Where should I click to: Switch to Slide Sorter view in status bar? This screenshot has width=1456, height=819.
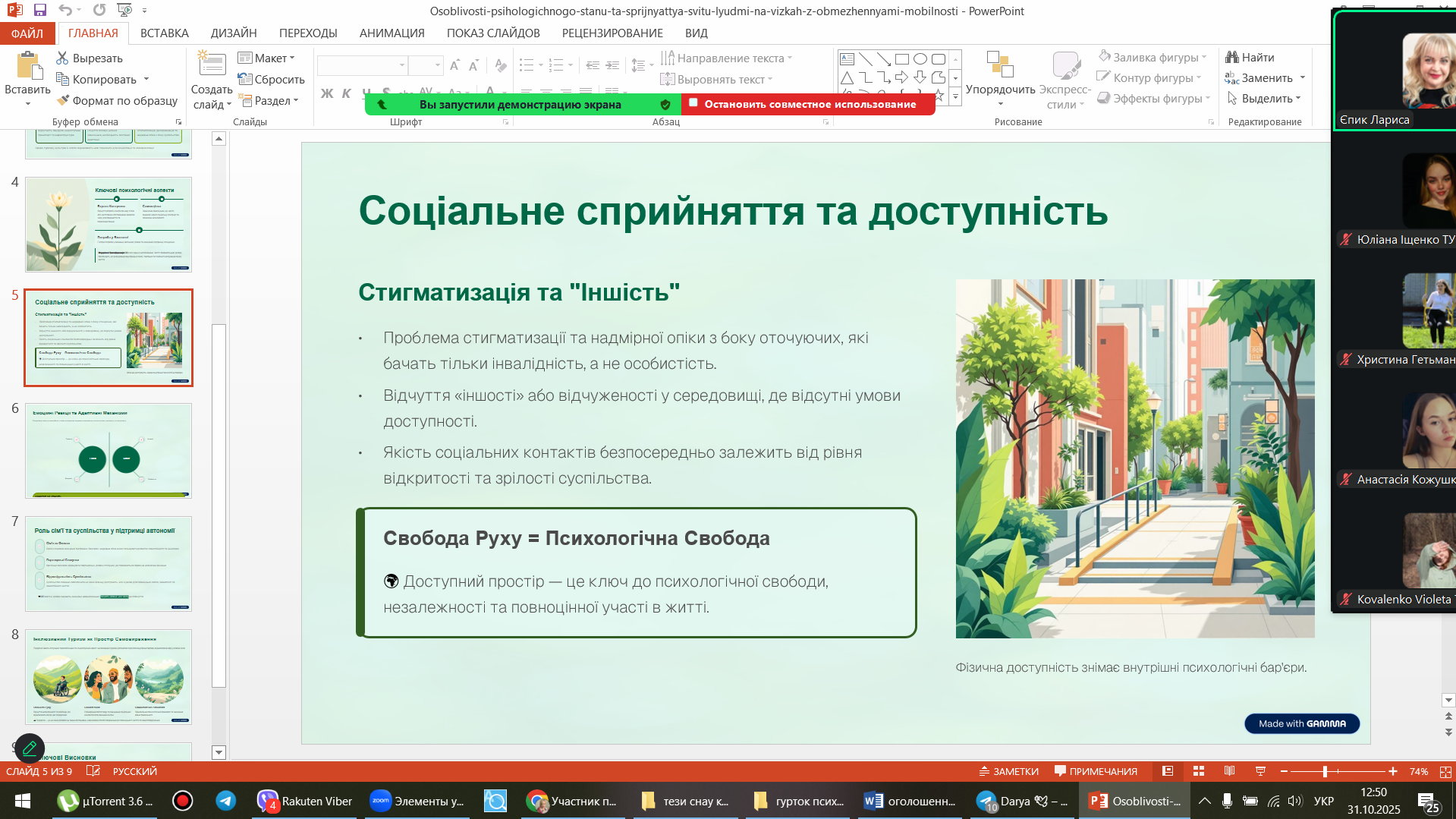(x=1199, y=771)
